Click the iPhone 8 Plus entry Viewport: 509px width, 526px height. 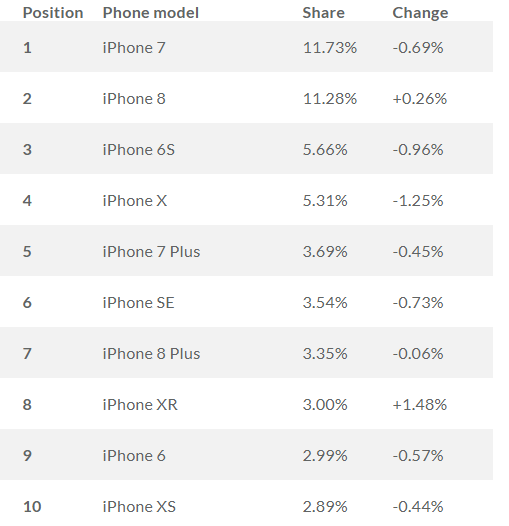pyautogui.click(x=151, y=354)
